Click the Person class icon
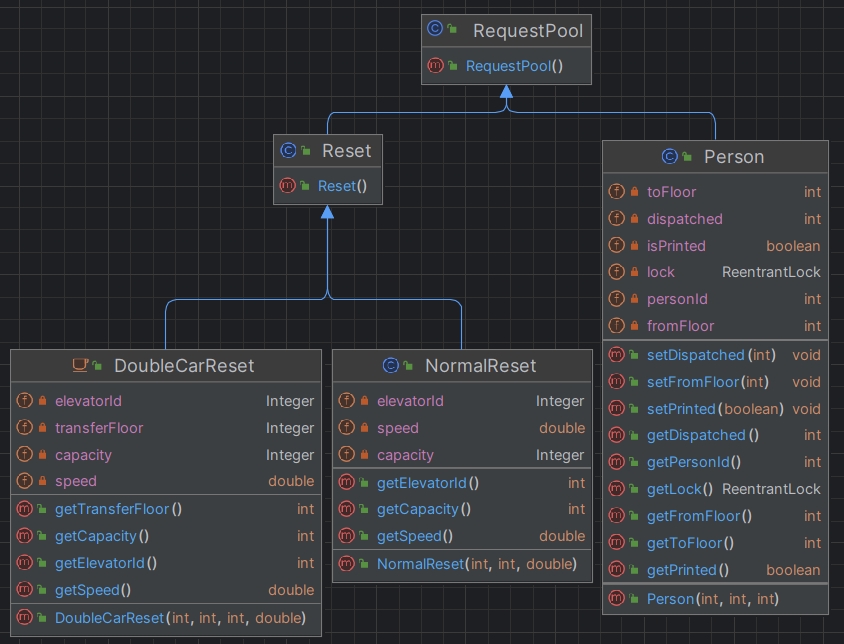 [670, 157]
